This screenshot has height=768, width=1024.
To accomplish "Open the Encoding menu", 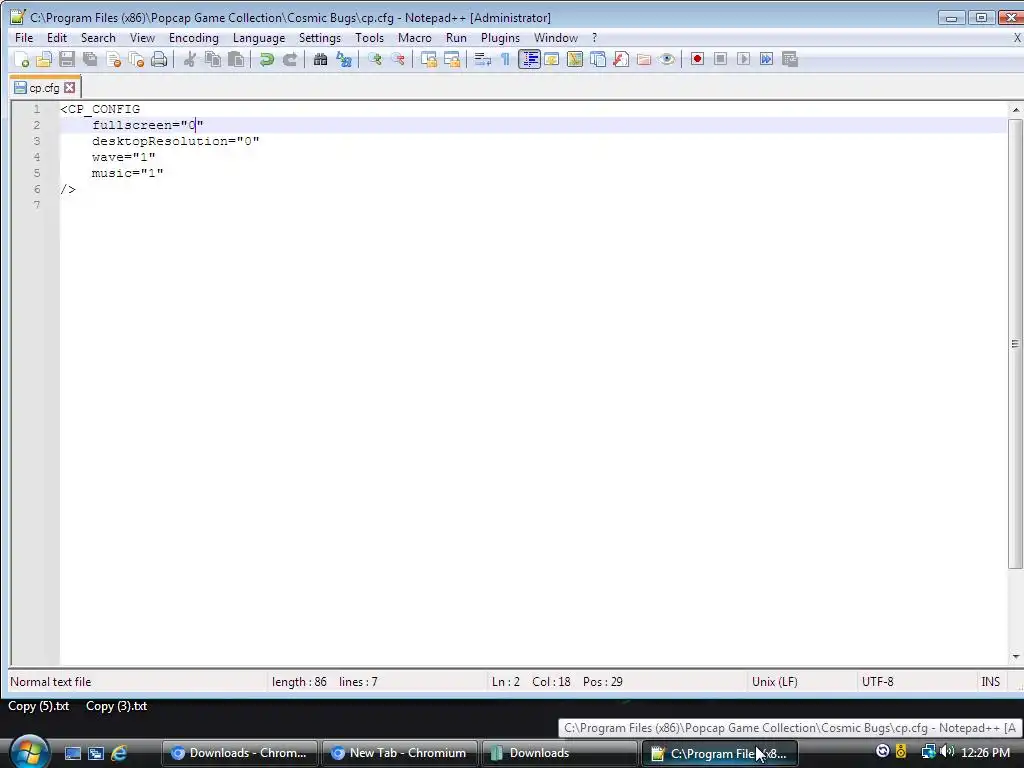I will click(193, 38).
